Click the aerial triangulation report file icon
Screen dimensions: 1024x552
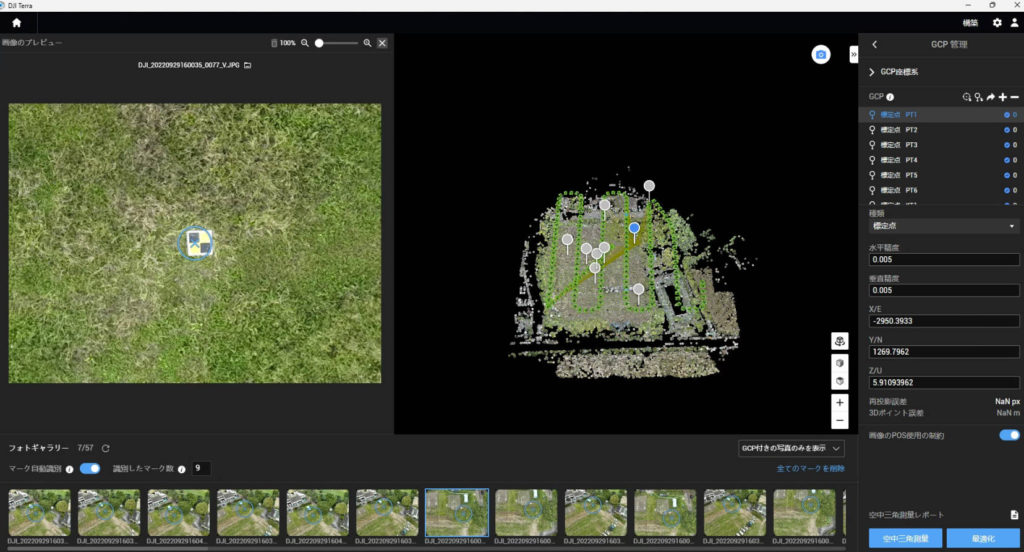[x=1013, y=515]
